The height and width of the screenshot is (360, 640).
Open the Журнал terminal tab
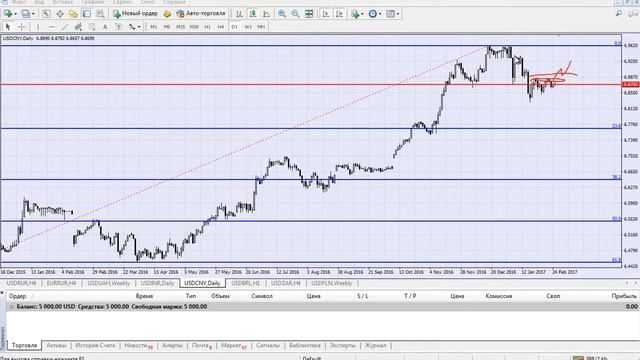click(376, 345)
